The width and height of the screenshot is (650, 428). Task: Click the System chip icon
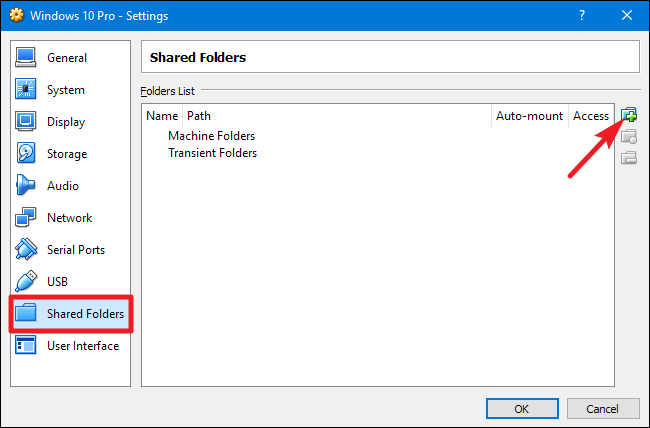tap(27, 90)
